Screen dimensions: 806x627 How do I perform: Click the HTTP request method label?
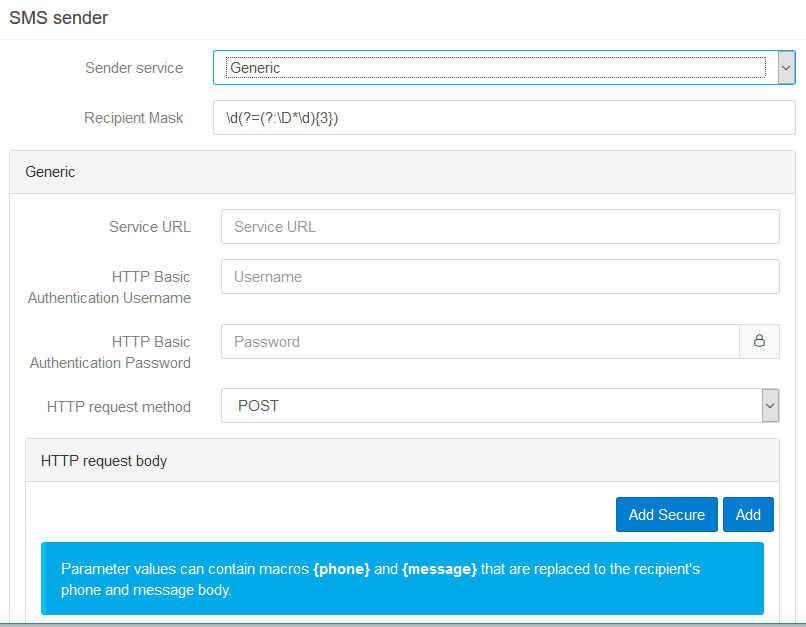(119, 407)
